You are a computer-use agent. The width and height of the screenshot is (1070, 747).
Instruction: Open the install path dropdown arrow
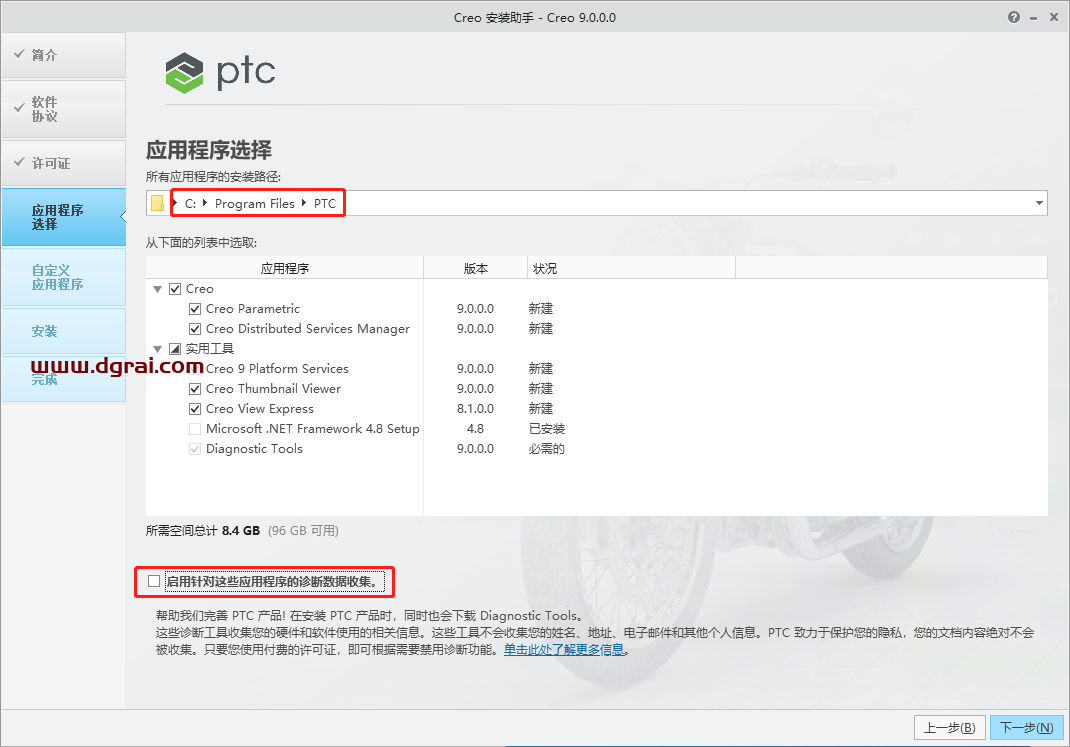[x=1039, y=203]
